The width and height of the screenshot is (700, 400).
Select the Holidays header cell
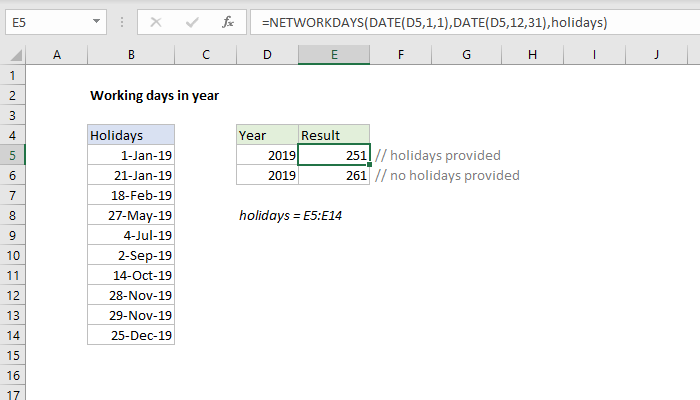pyautogui.click(x=131, y=135)
